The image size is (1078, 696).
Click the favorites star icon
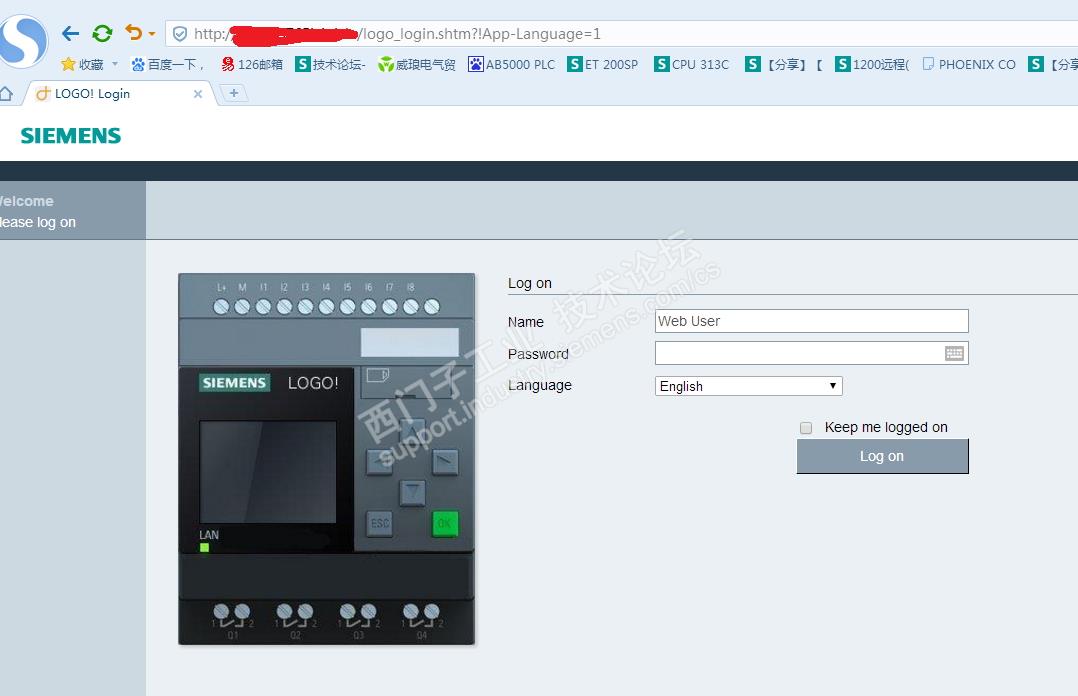tap(68, 64)
